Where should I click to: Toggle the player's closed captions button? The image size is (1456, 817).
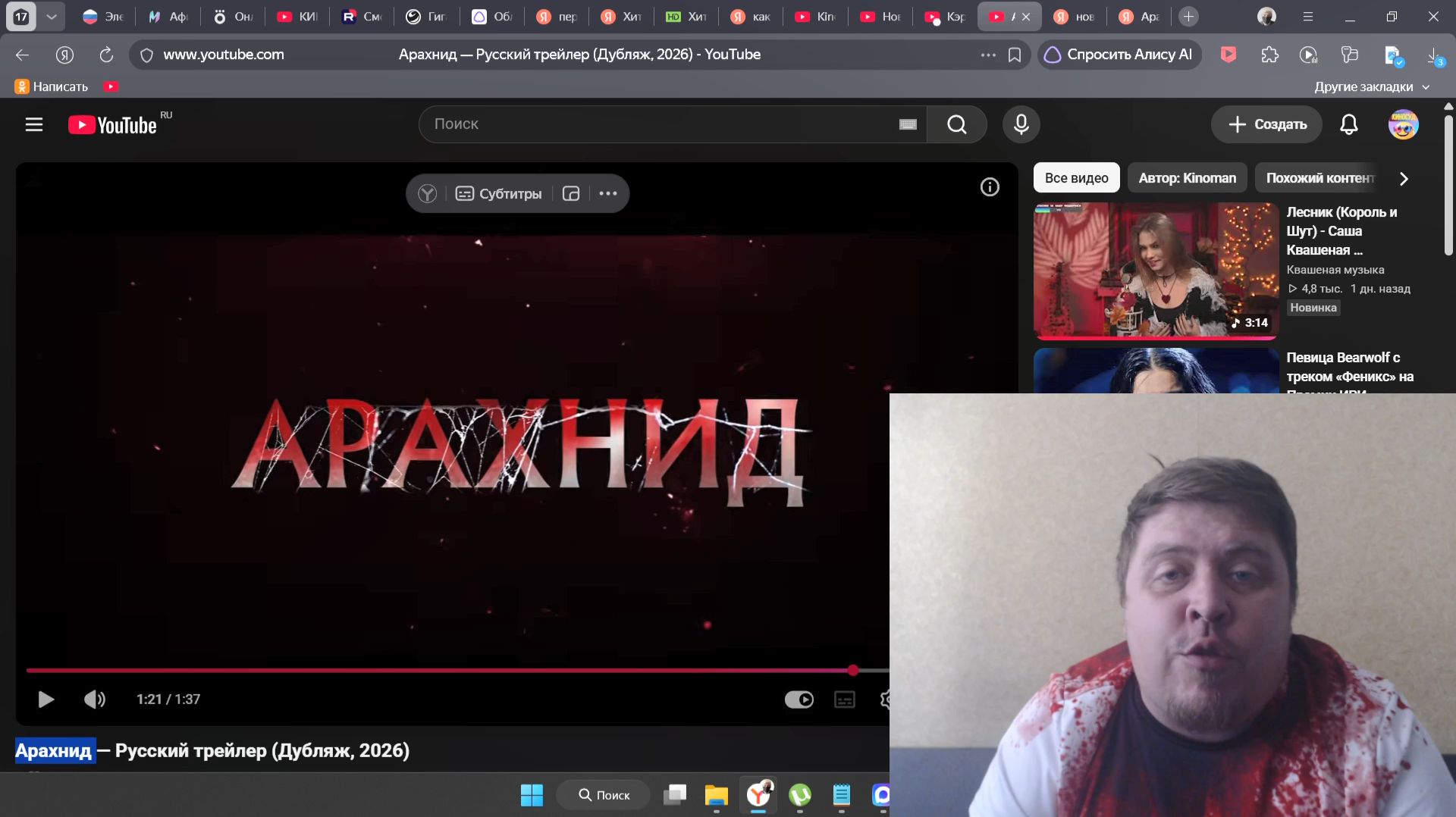(845, 700)
